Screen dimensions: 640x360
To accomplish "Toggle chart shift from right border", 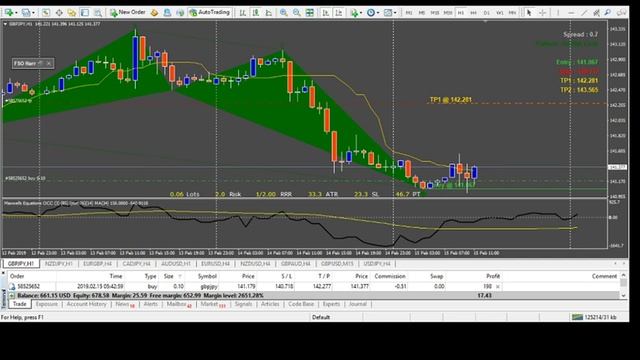I will coord(339,13).
